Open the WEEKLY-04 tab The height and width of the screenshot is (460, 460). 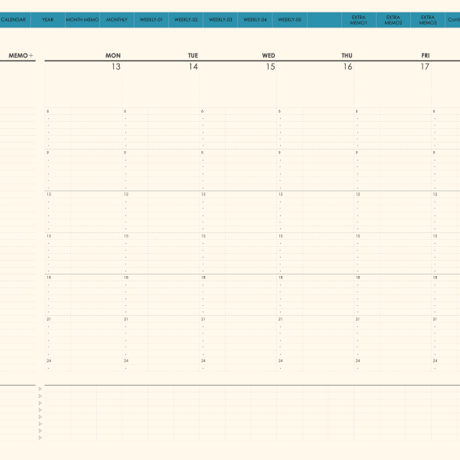[x=255, y=20]
